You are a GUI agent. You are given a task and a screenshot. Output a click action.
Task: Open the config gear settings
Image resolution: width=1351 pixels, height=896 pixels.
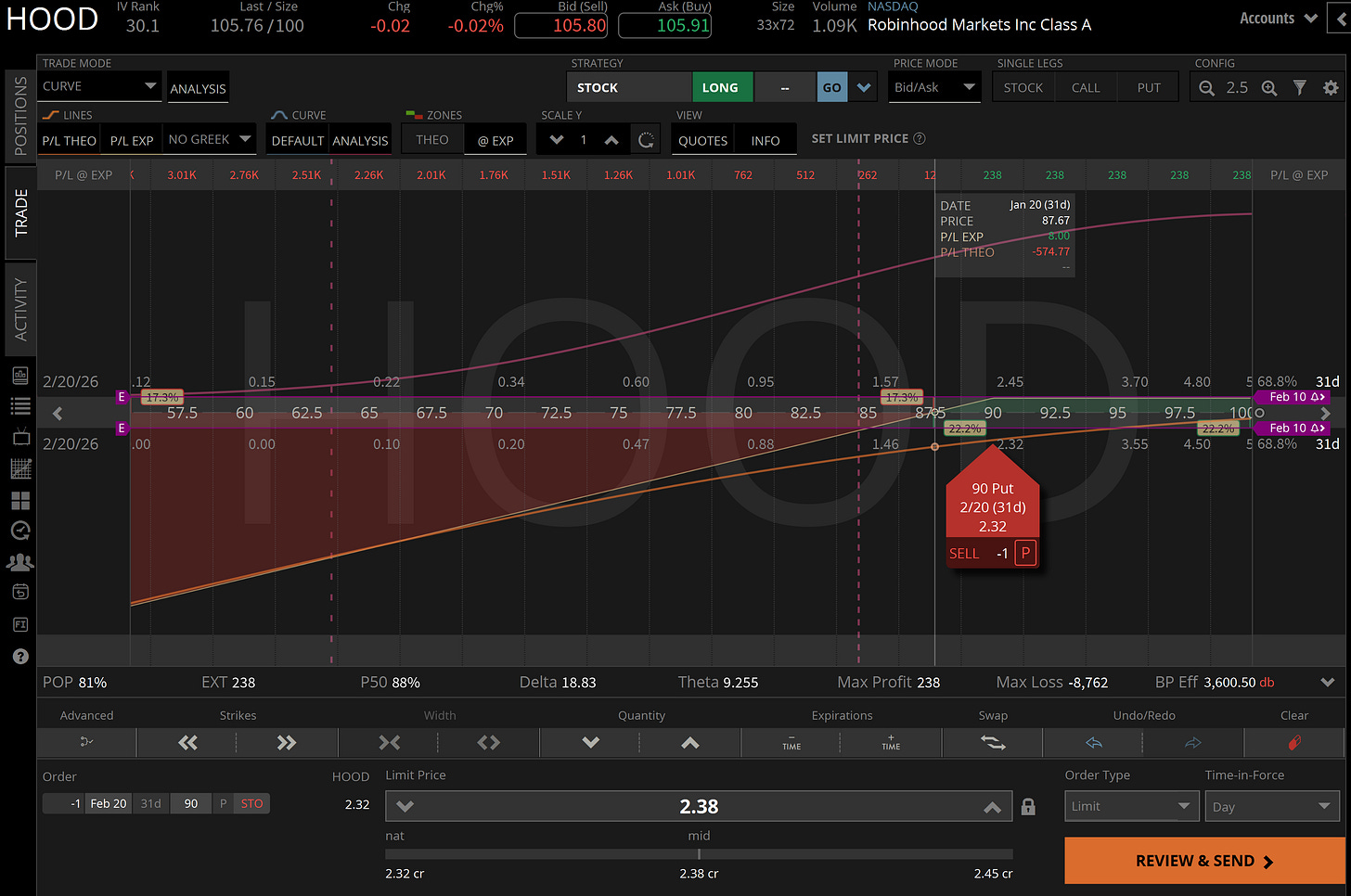1331,87
